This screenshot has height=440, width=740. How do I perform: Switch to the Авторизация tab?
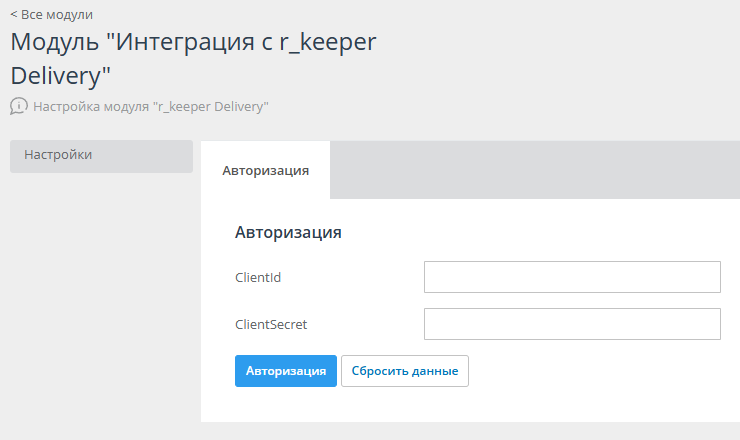pyautogui.click(x=265, y=170)
